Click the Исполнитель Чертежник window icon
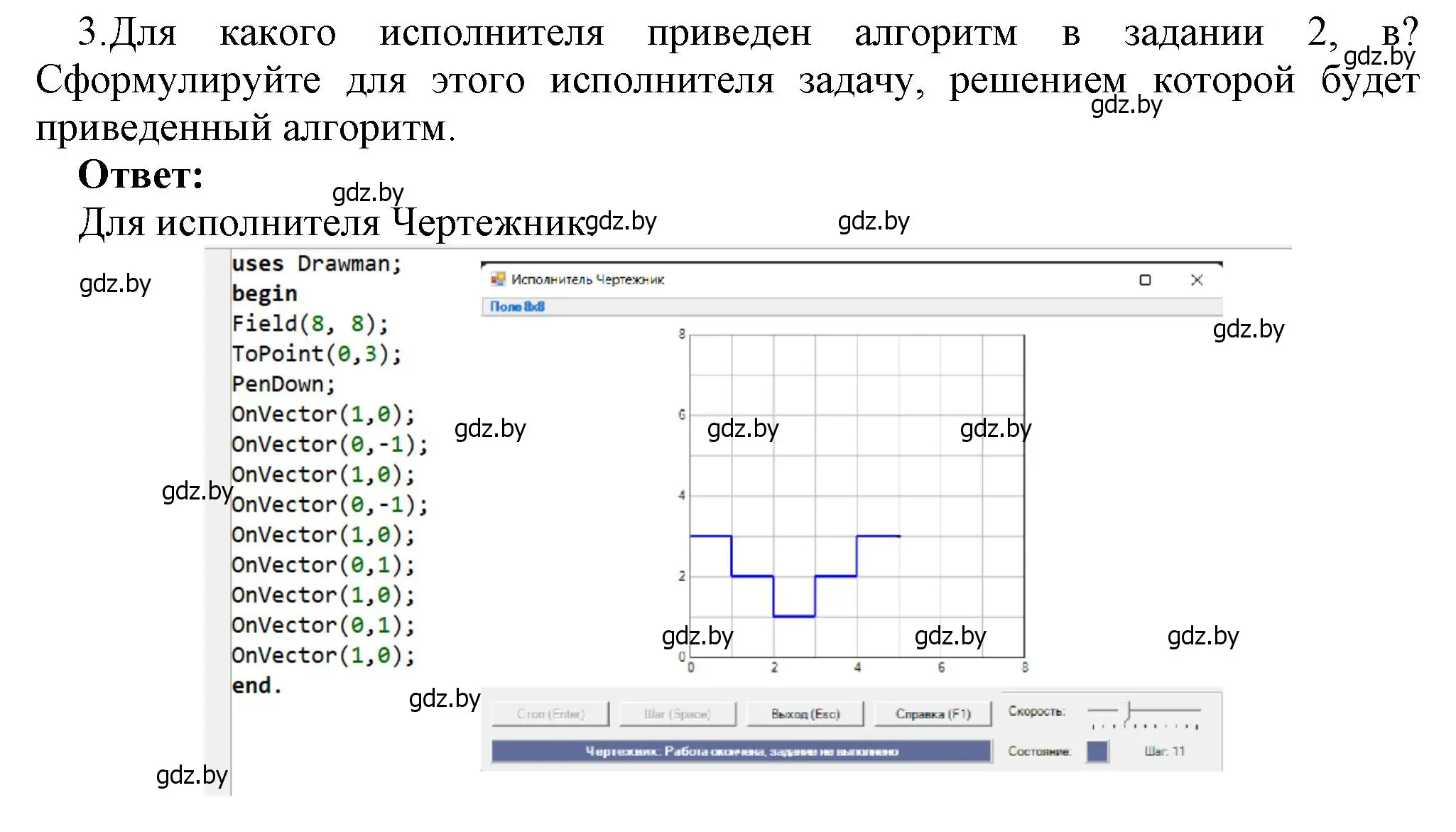1456x832 pixels. (x=498, y=279)
